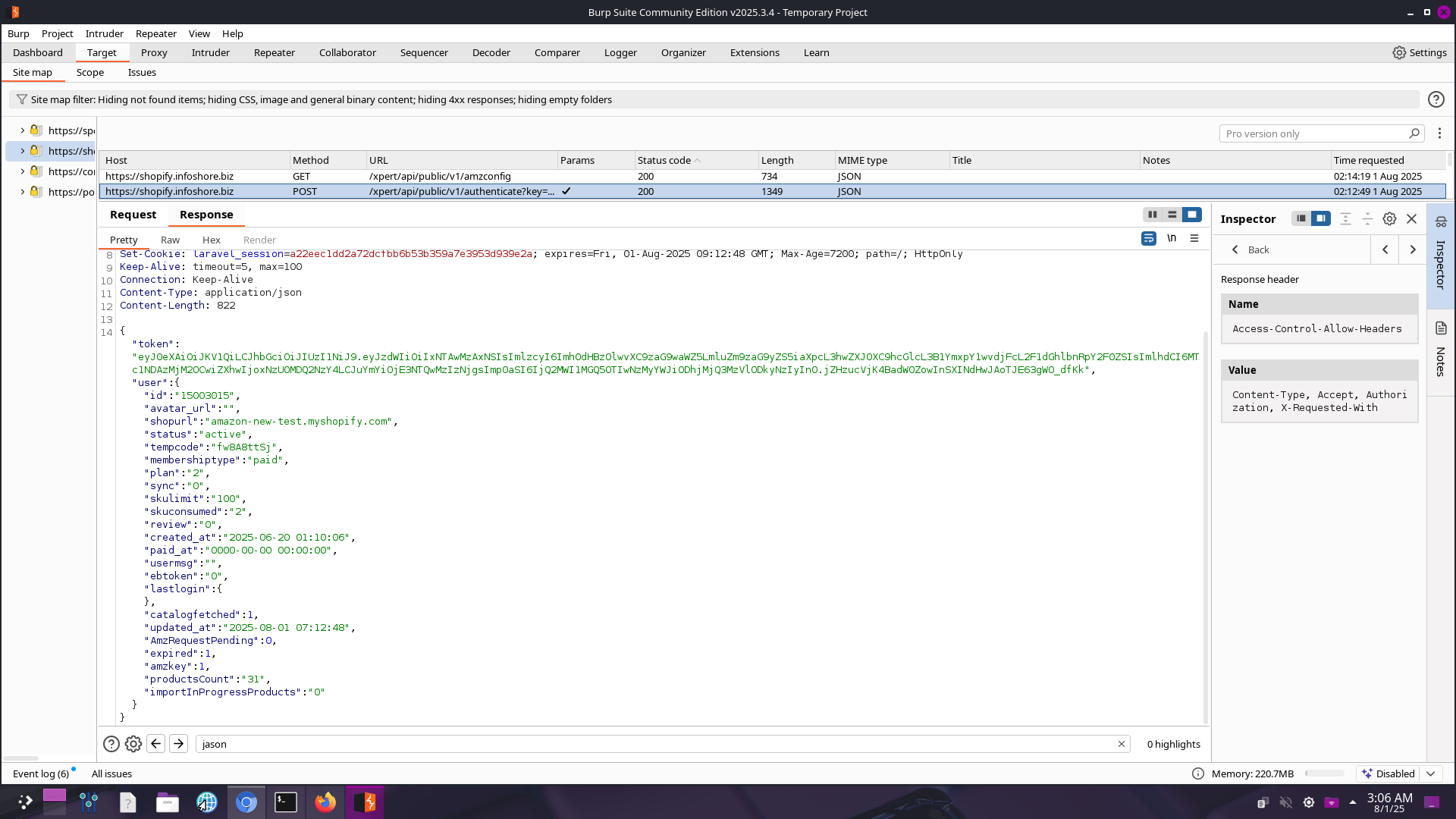The width and height of the screenshot is (1456, 819).
Task: Open the Decoder tool tab
Action: 491,52
